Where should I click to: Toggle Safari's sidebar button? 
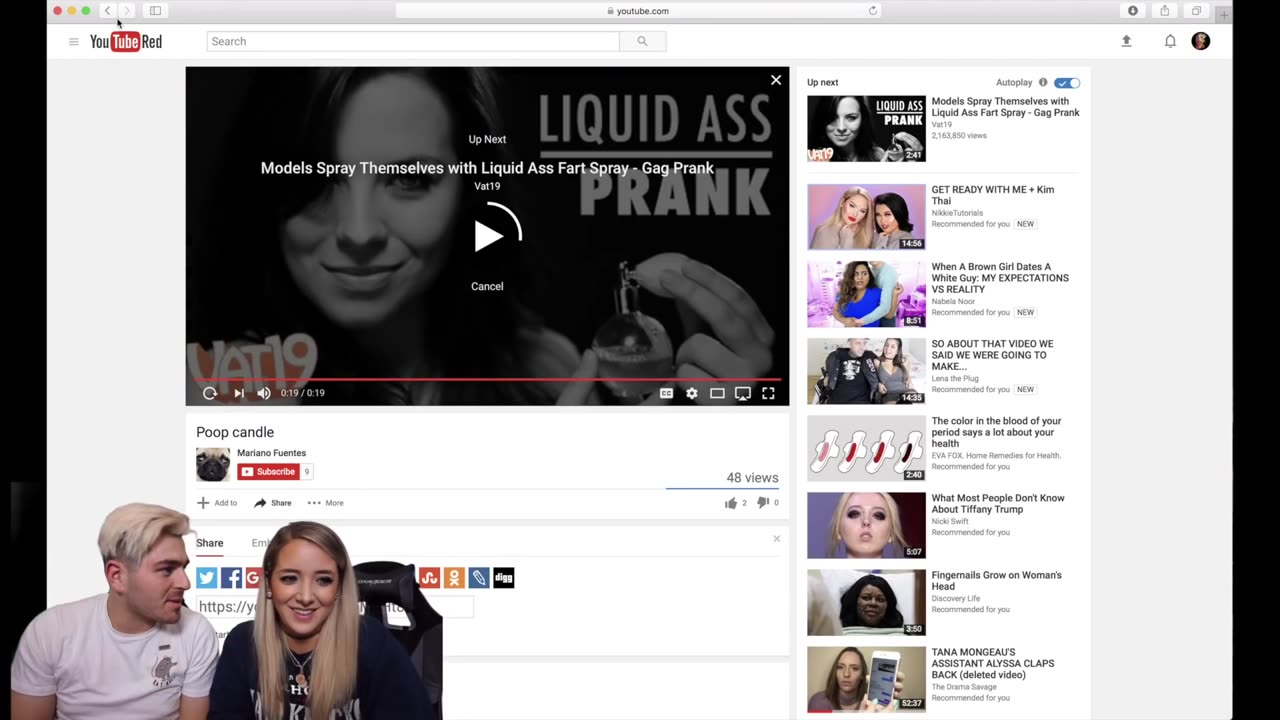(155, 11)
